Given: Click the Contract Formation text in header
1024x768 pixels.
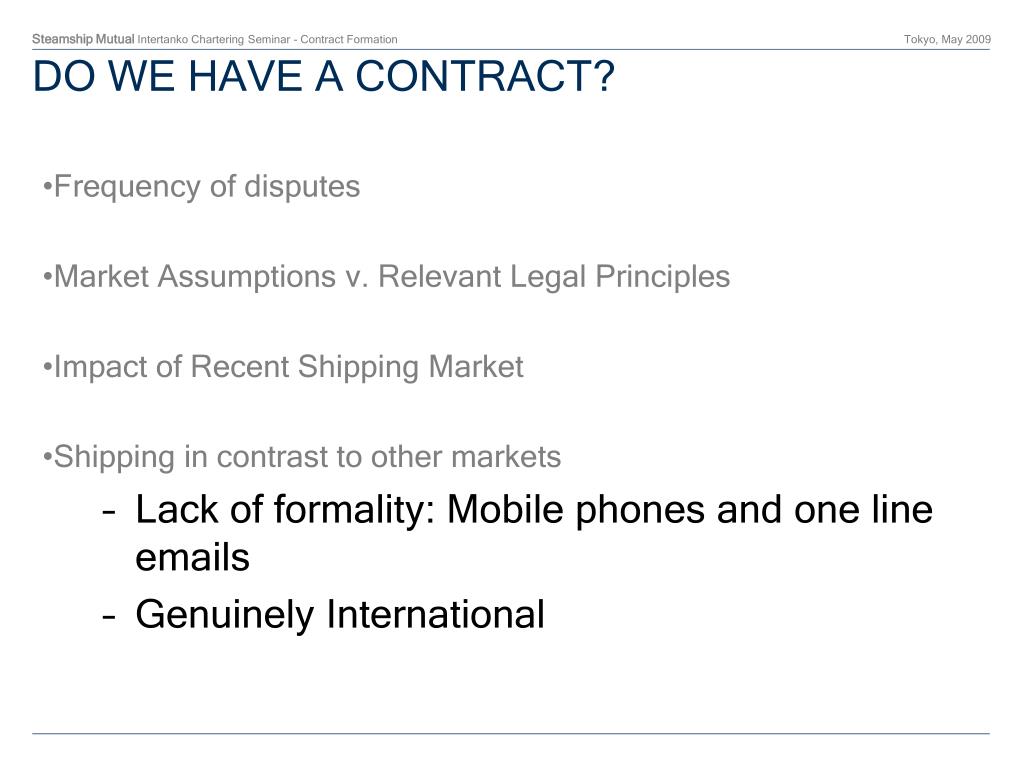Looking at the screenshot, I should (349, 40).
